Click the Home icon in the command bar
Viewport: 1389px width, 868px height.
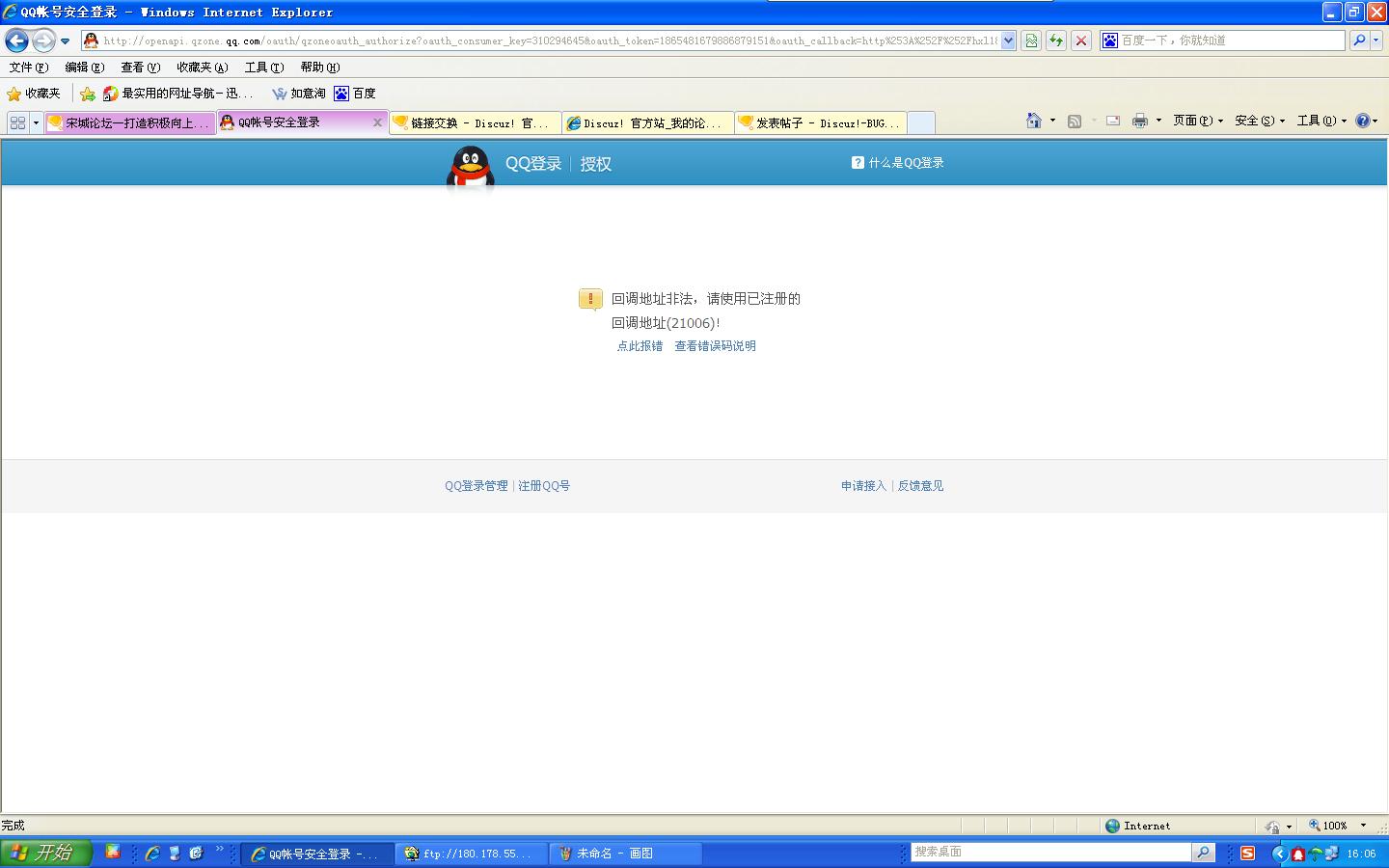point(1034,121)
